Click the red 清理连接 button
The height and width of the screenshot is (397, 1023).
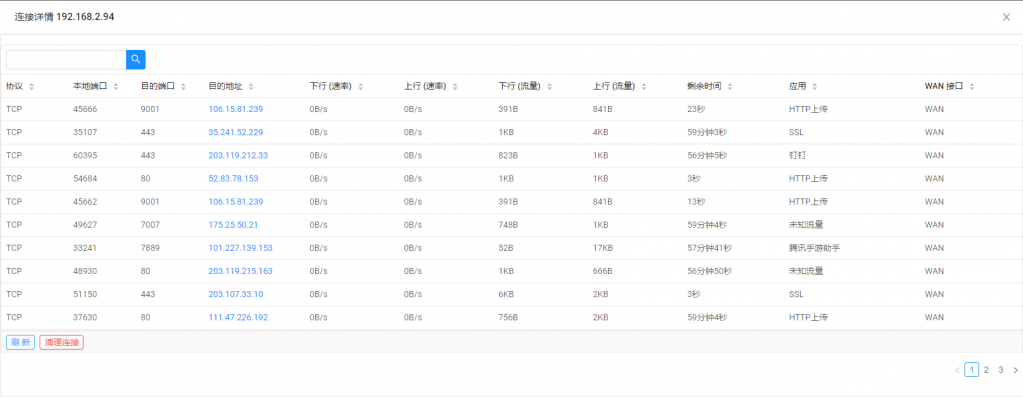click(x=61, y=342)
